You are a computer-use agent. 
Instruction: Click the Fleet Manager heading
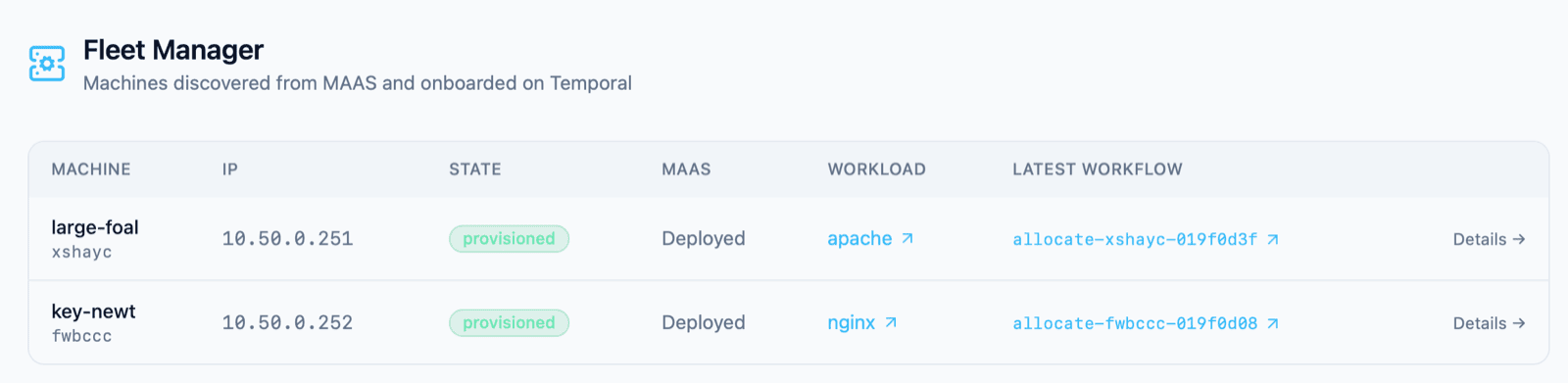(173, 49)
